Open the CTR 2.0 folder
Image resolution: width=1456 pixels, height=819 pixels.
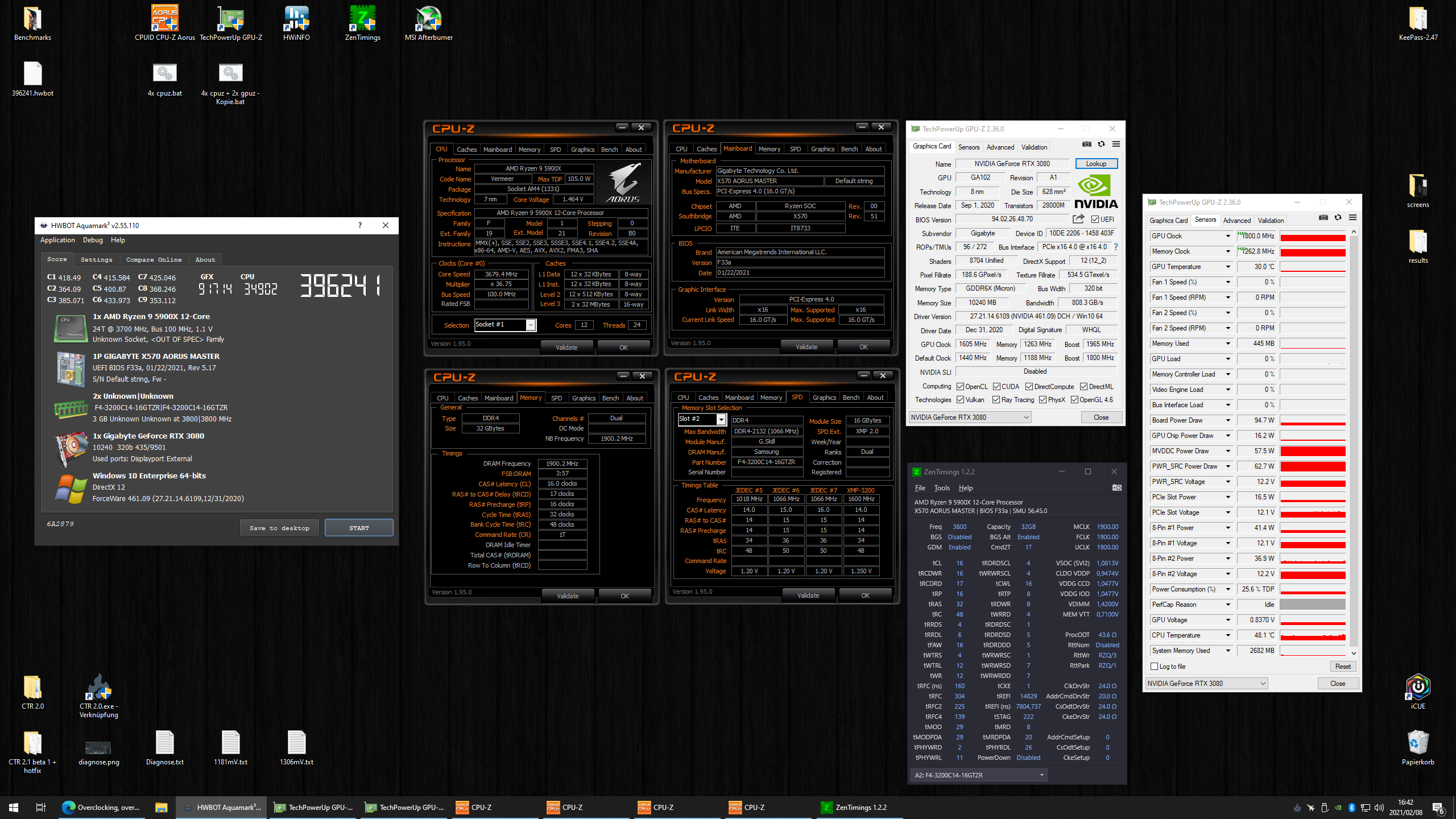32,692
